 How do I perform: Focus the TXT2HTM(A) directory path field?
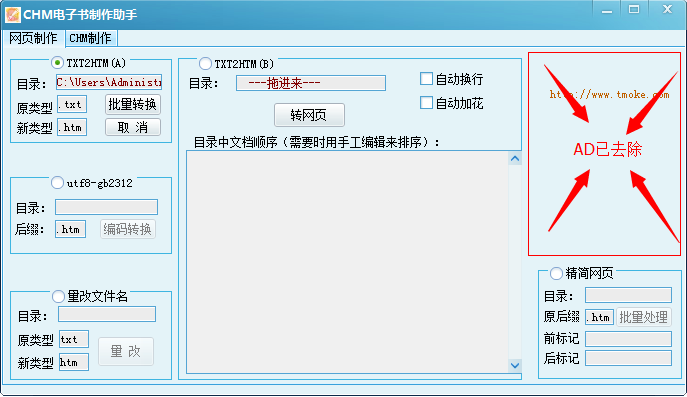(109, 82)
